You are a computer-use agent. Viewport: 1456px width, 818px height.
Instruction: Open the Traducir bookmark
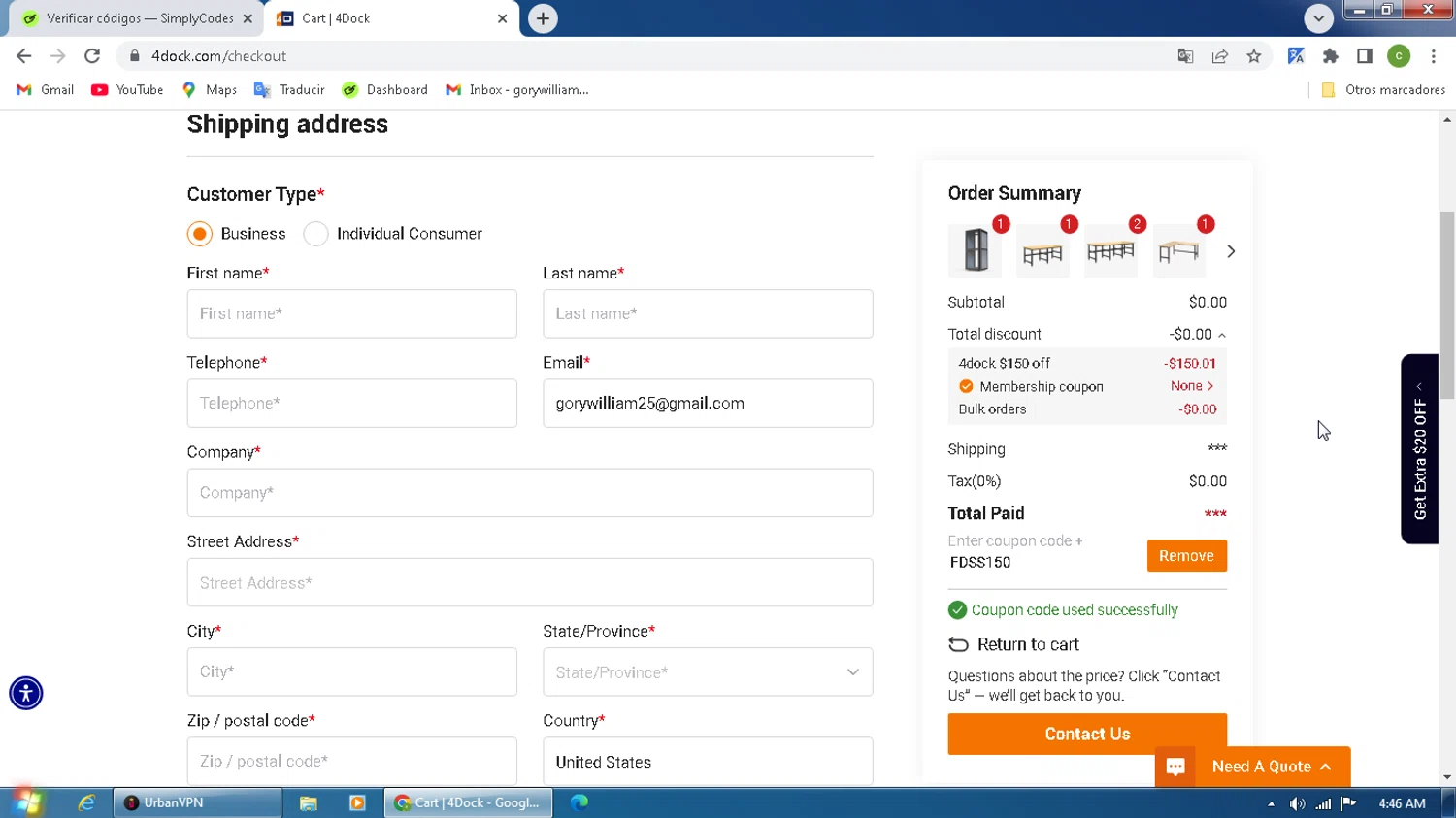coord(289,89)
